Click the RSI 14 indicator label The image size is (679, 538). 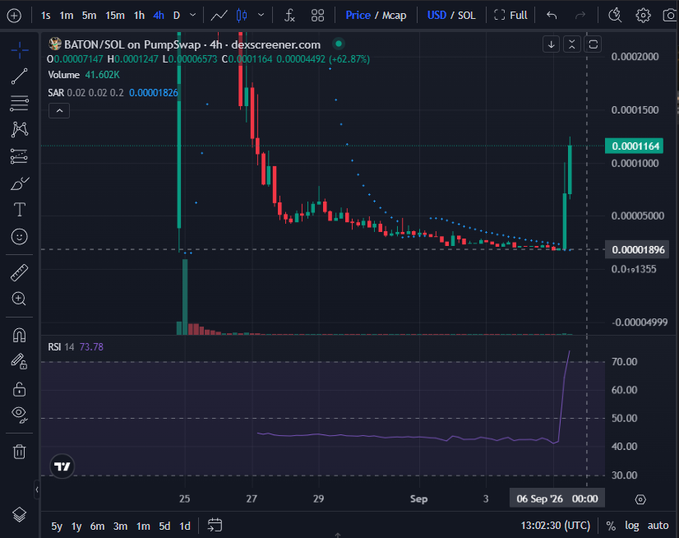61,347
